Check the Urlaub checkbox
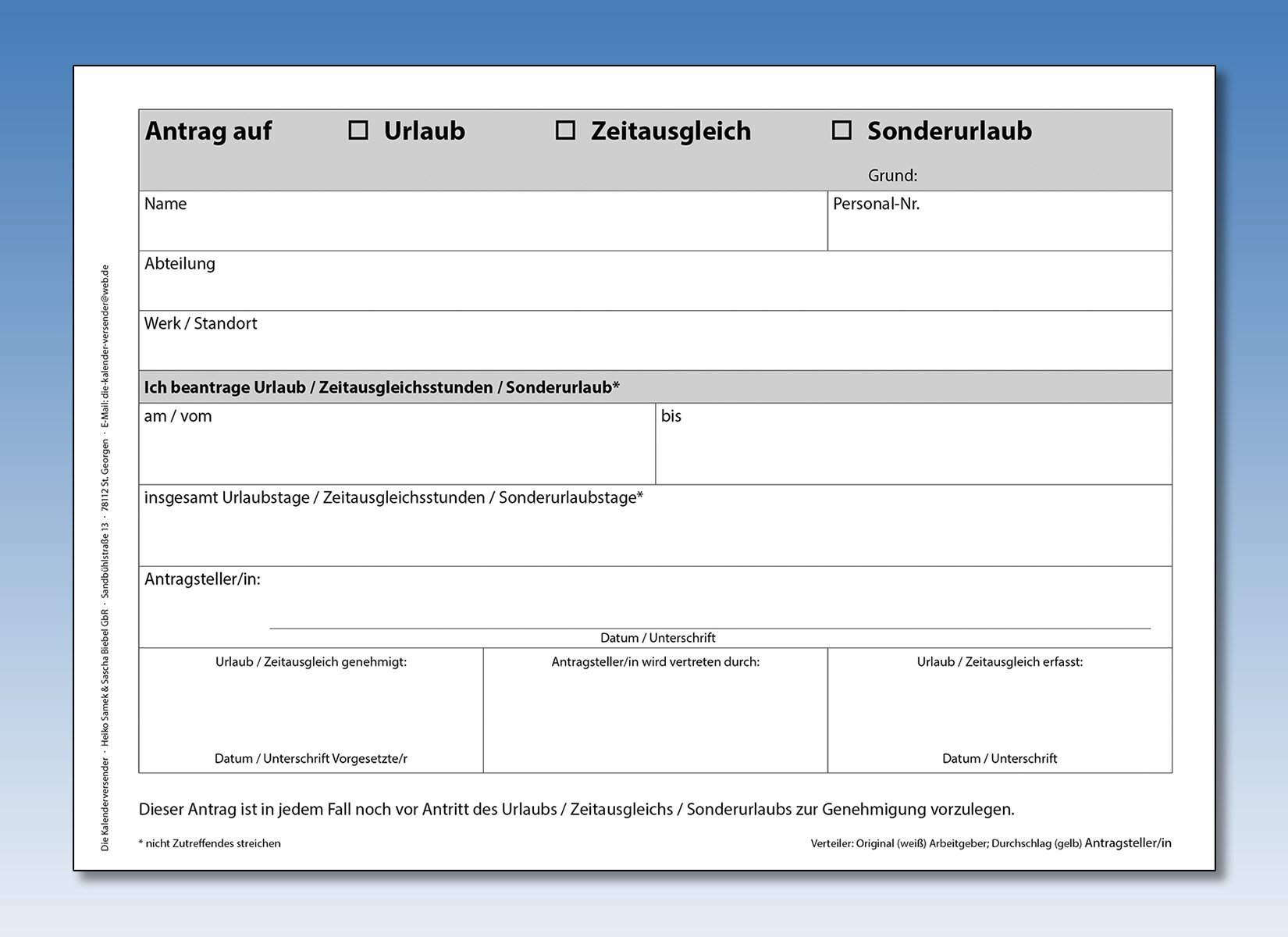The image size is (1288, 937). point(358,130)
